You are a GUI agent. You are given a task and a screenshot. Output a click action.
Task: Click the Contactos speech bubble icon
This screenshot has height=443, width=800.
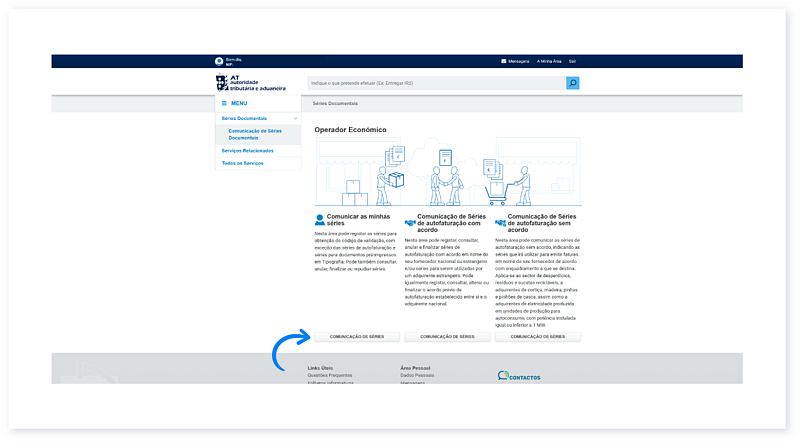point(503,376)
